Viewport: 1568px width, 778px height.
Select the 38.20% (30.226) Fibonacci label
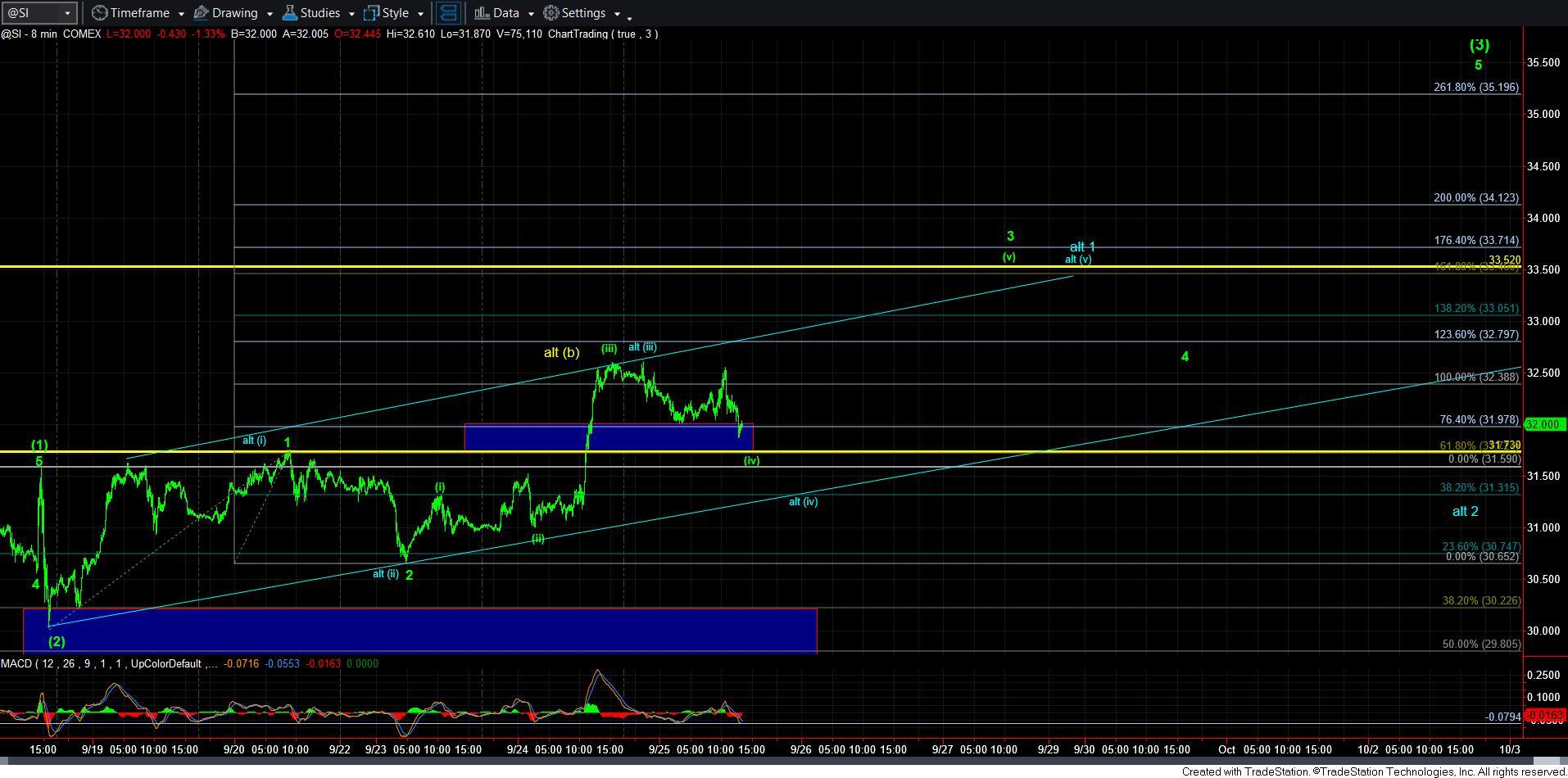(1481, 600)
